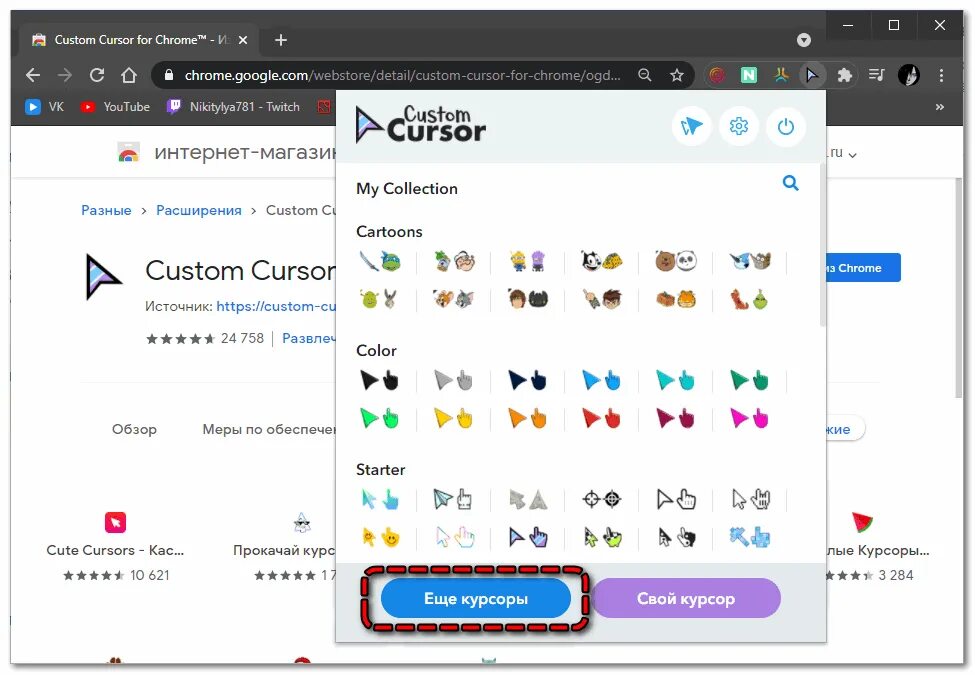Screen dimensions: 975x675
Task: Click the red spiral extension icon
Action: pos(717,75)
